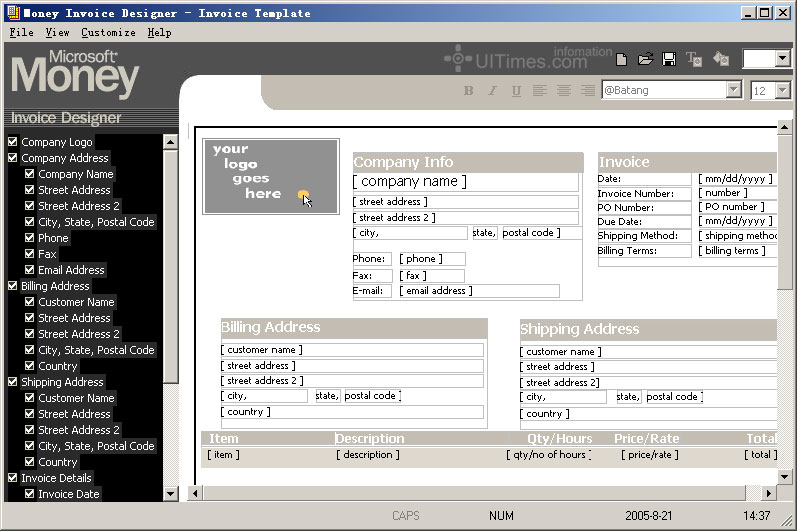Image resolution: width=797 pixels, height=531 pixels.
Task: Open the View menu
Action: click(x=57, y=32)
